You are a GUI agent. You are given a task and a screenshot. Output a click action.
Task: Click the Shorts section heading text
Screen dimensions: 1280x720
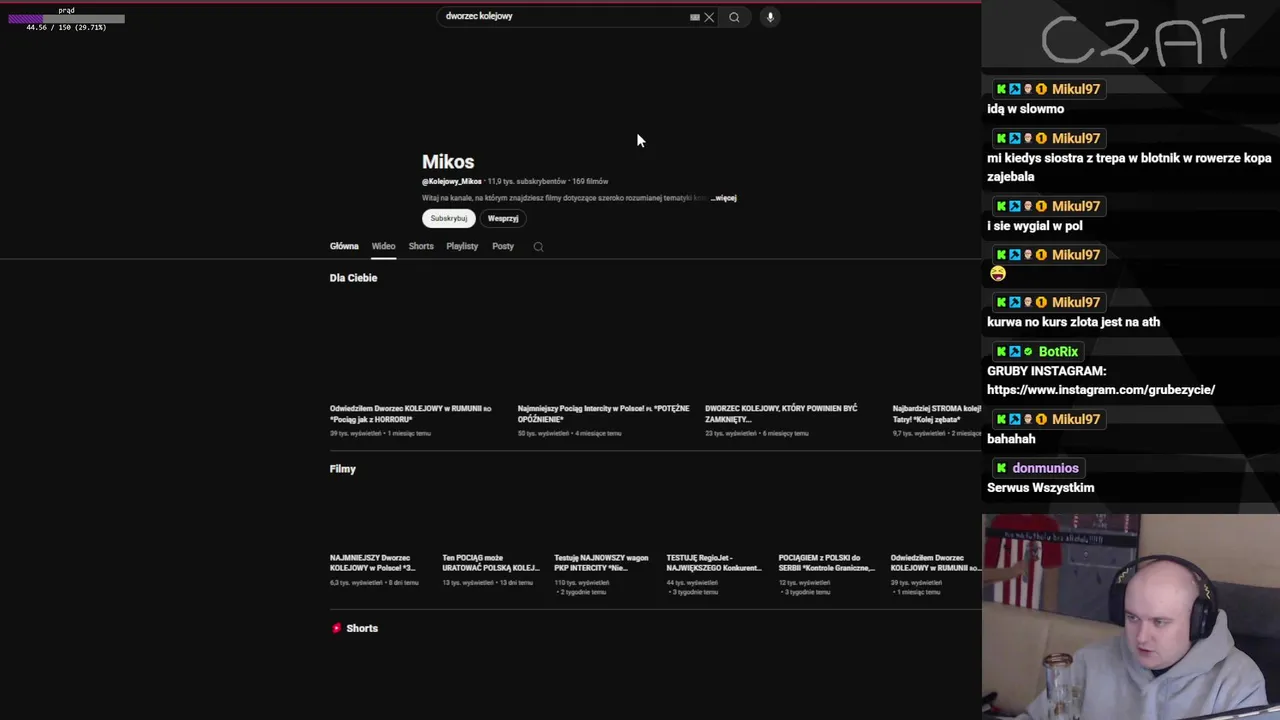362,628
